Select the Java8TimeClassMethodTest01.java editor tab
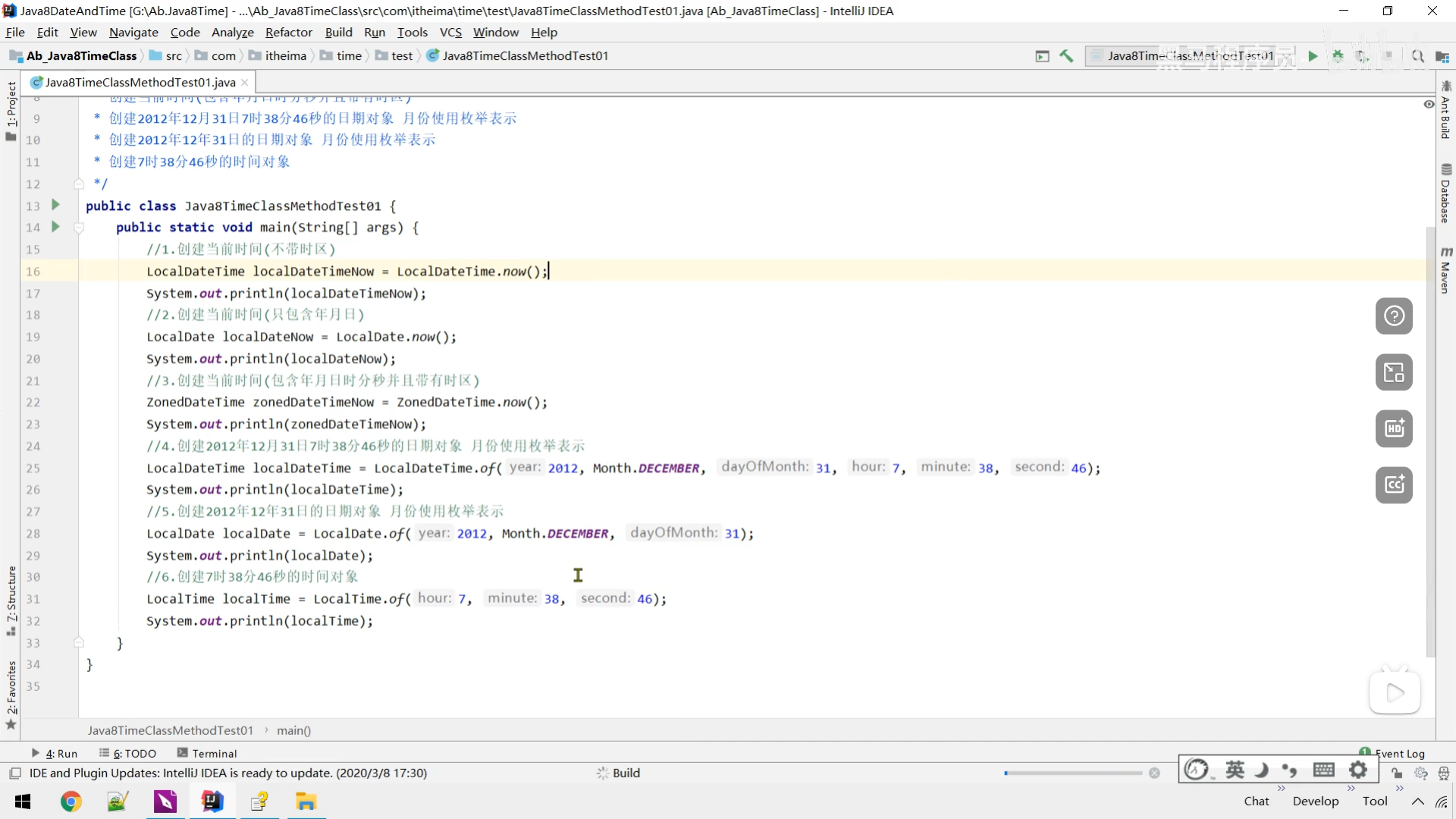The height and width of the screenshot is (819, 1456). 140,83
